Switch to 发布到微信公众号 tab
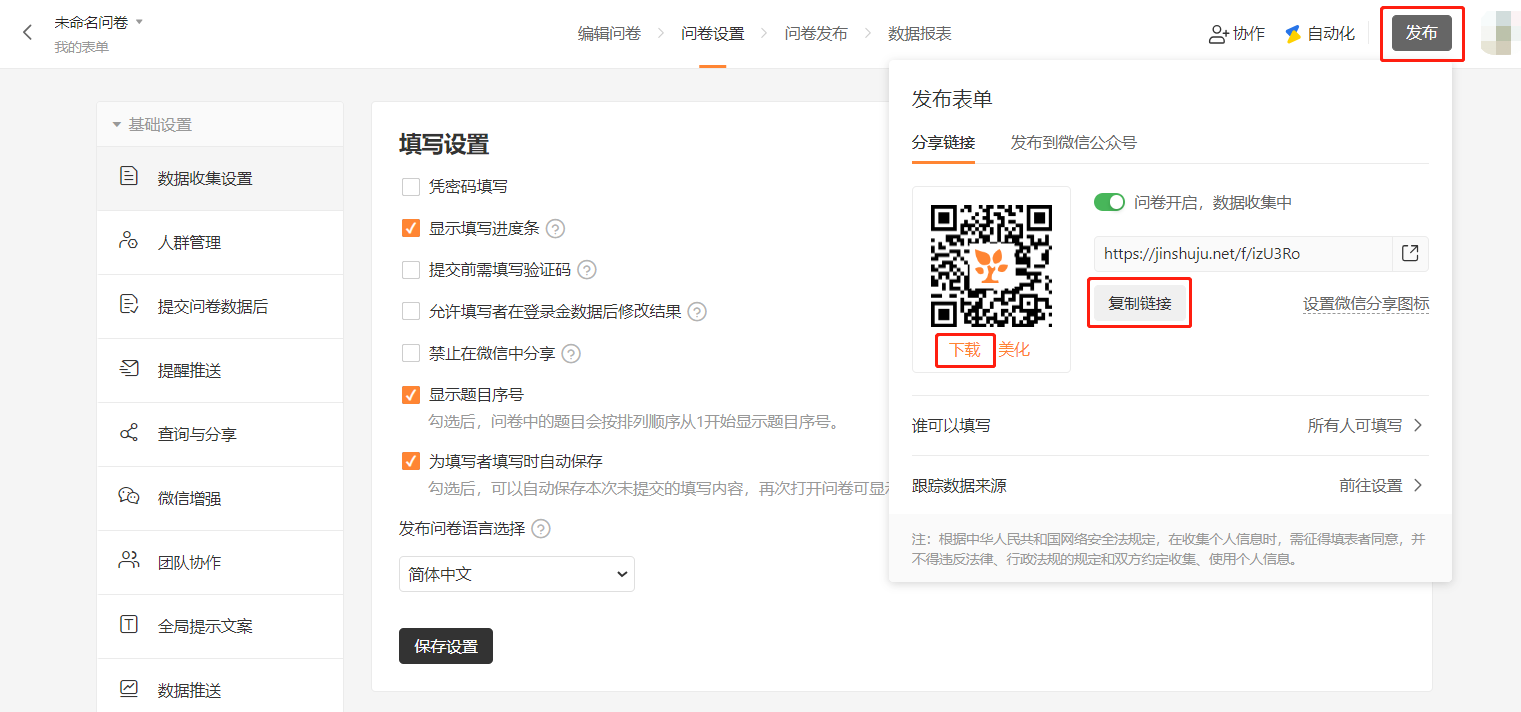1521x712 pixels. (1073, 143)
